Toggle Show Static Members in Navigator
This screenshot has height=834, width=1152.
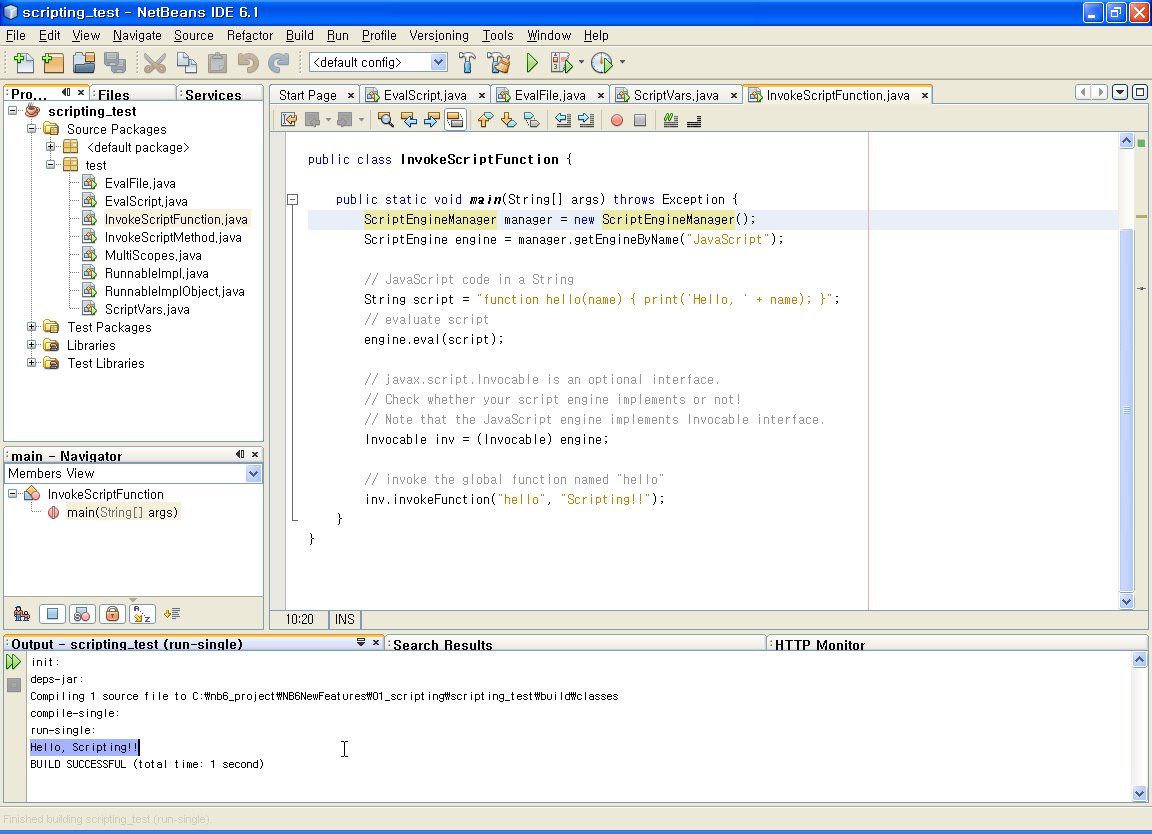82,614
